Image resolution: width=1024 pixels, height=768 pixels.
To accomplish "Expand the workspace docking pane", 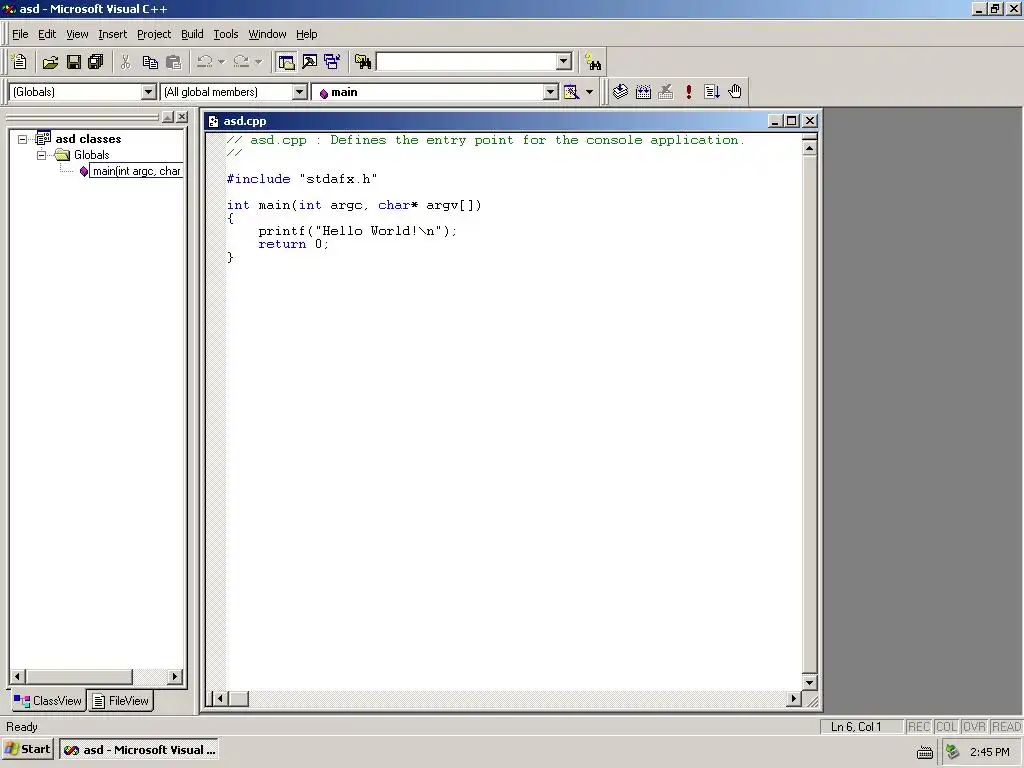I will (x=167, y=117).
